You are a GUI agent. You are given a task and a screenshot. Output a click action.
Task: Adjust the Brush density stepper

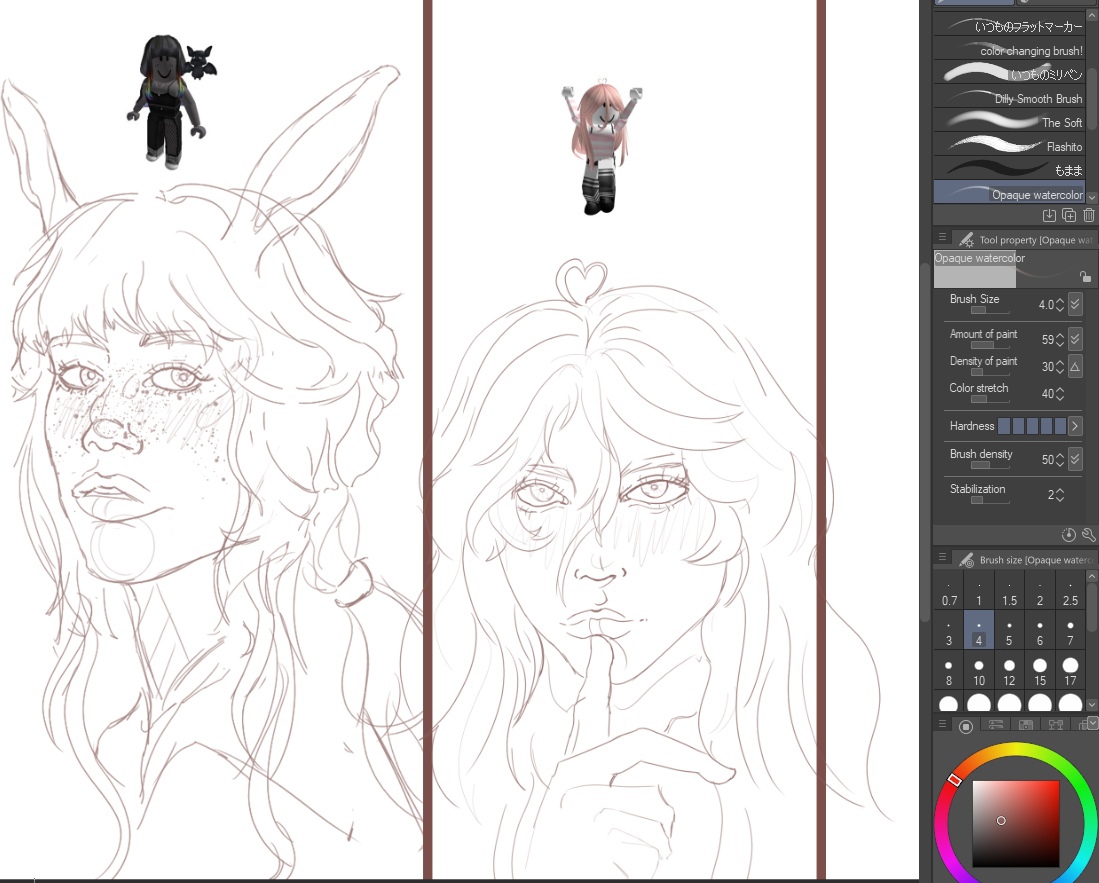(x=1059, y=460)
